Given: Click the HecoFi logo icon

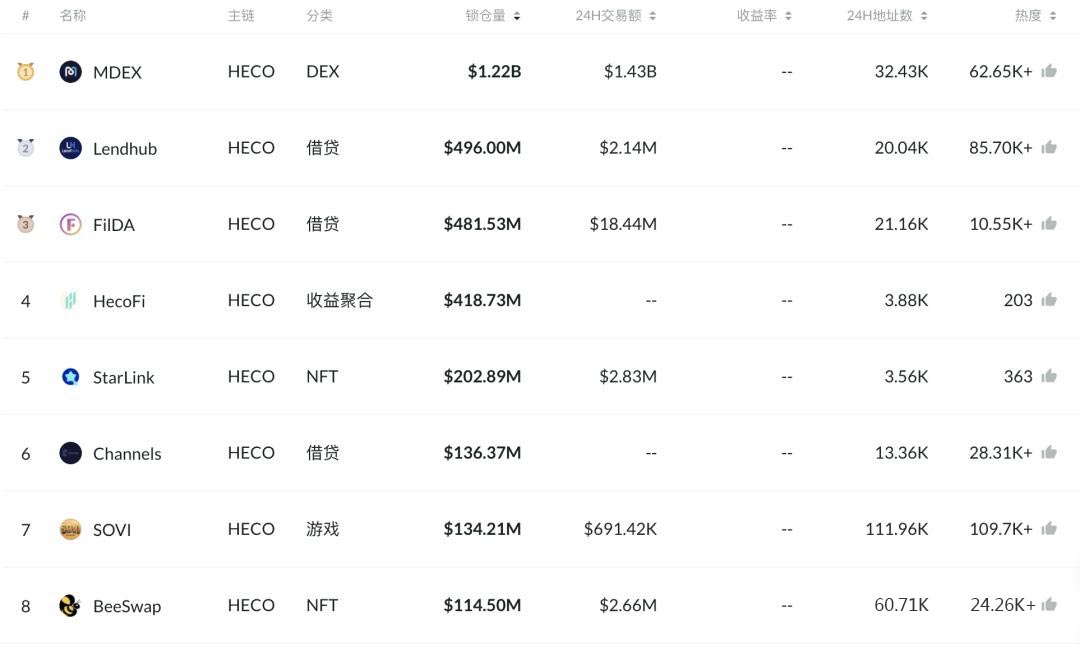Looking at the screenshot, I should 70,300.
